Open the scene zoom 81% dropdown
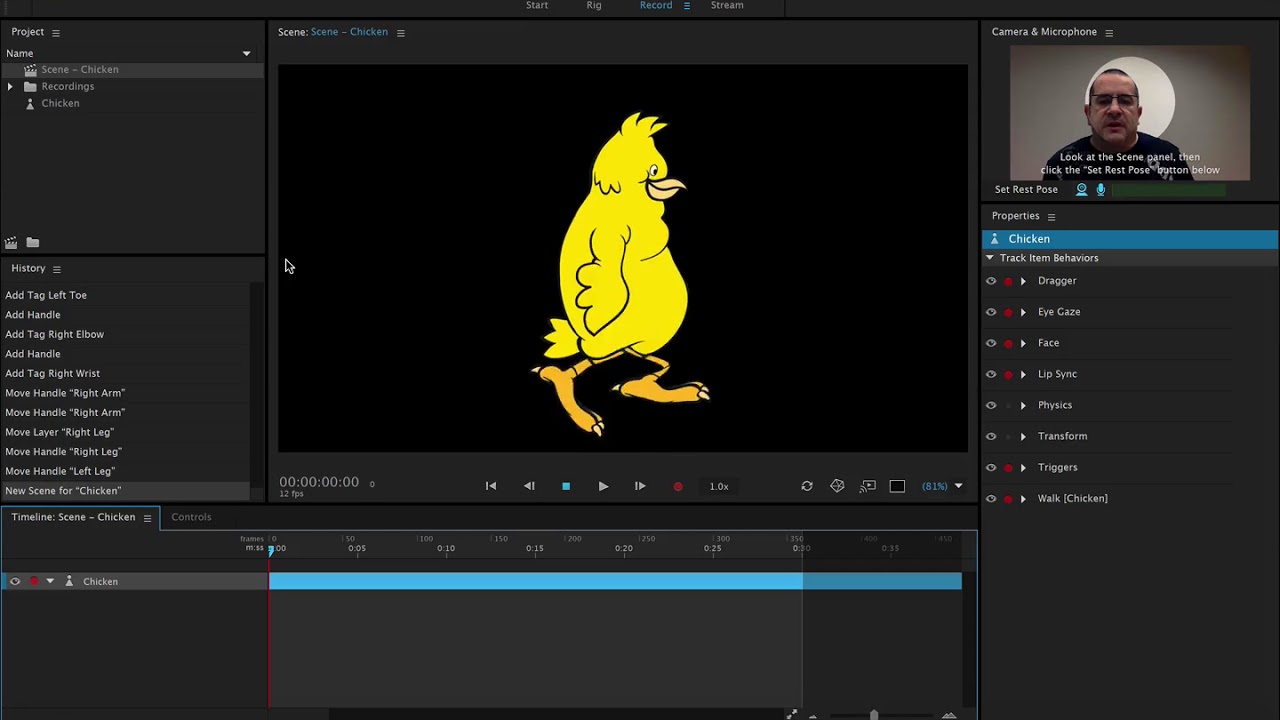The image size is (1280, 720). (x=942, y=486)
